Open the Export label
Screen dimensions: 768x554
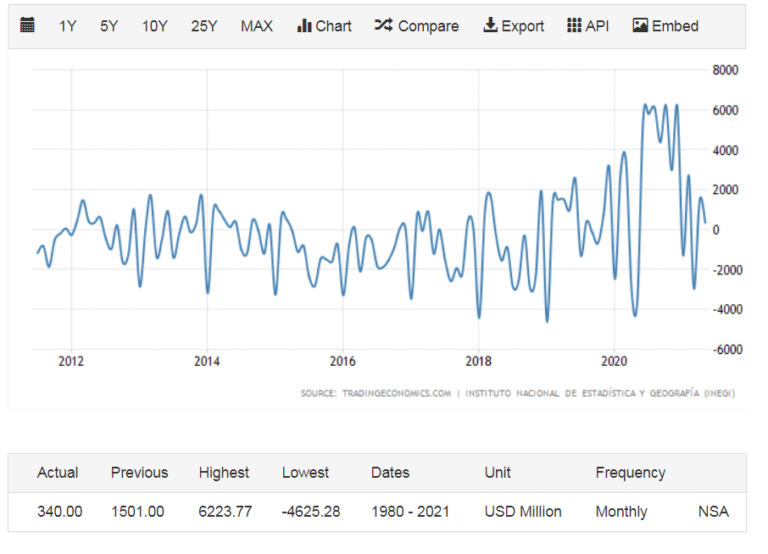[523, 26]
